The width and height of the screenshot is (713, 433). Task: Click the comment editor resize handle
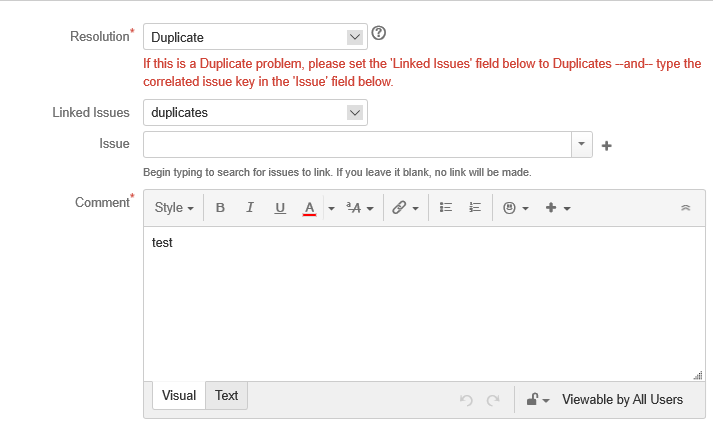[x=698, y=375]
